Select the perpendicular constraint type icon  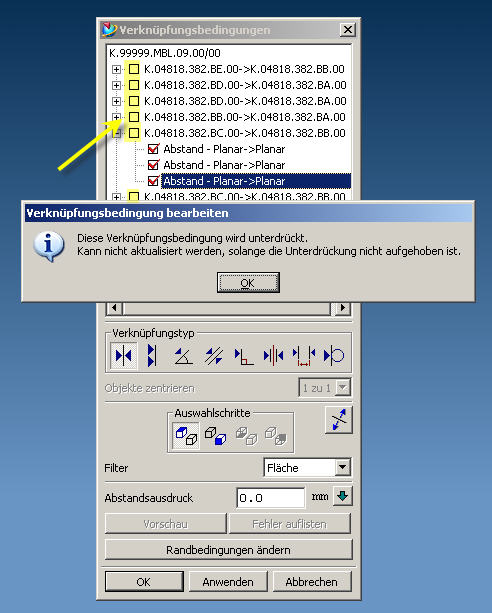coord(244,356)
